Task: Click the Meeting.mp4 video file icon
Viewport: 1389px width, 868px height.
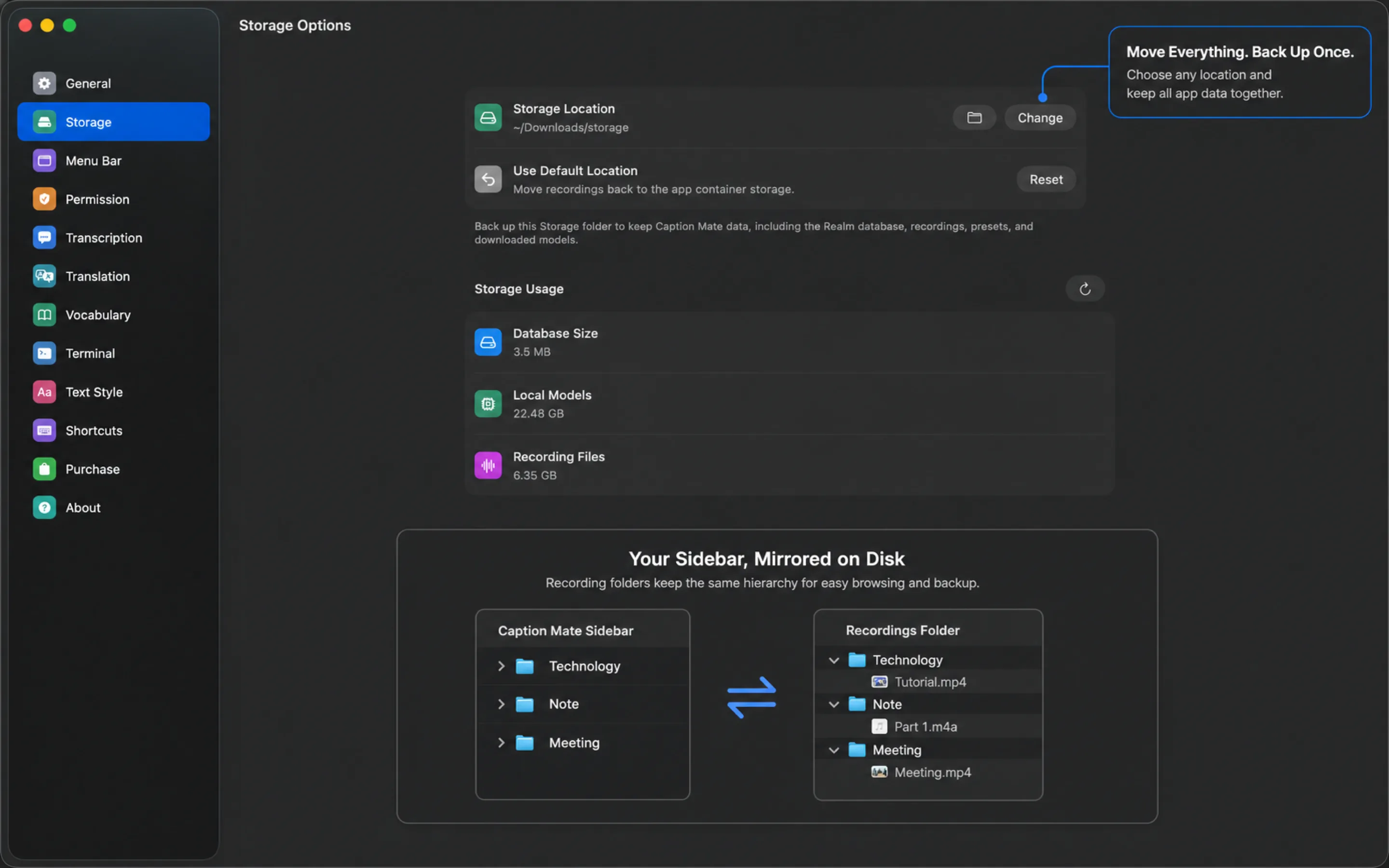Action: pos(879,772)
